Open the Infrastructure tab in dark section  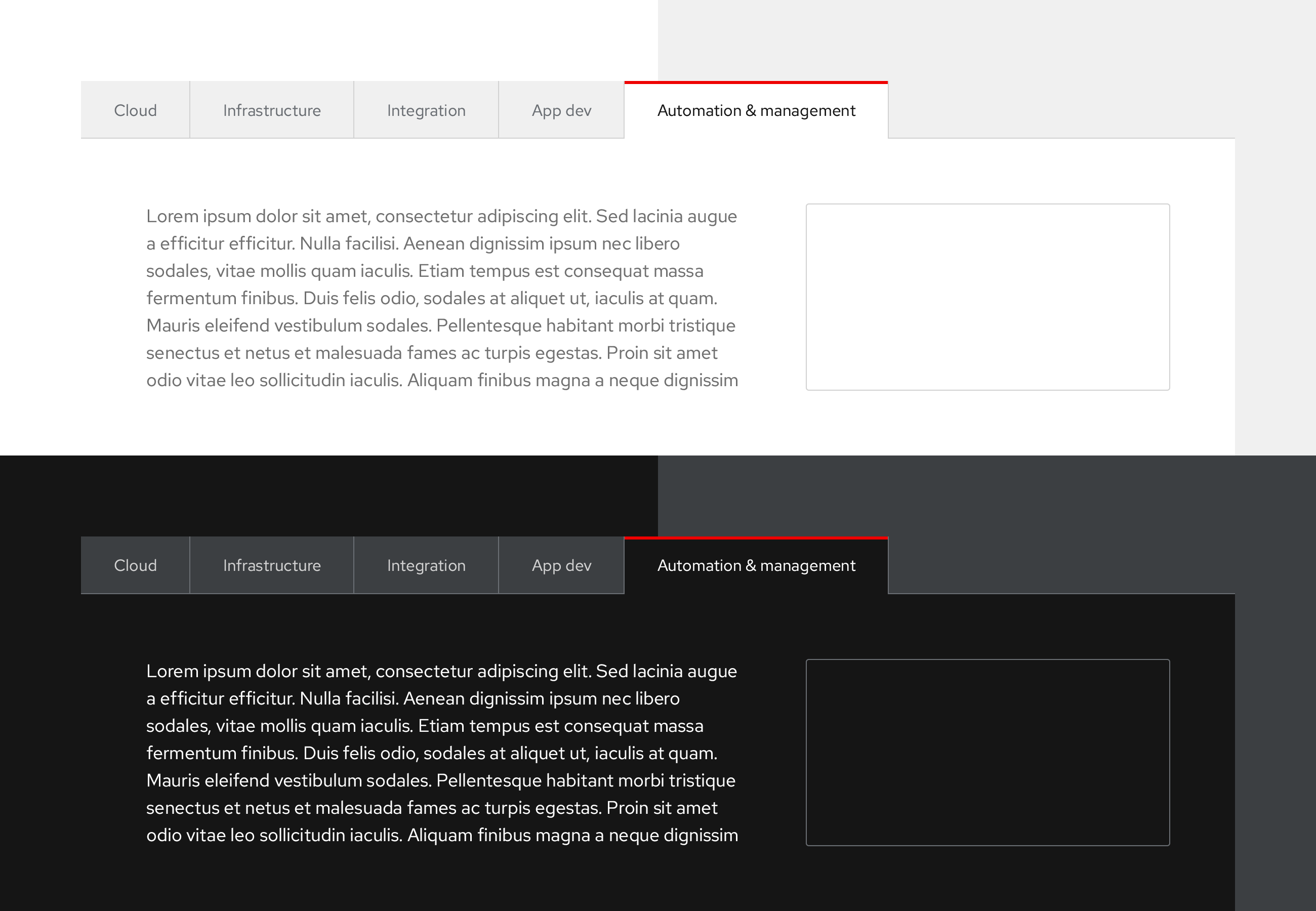click(272, 565)
